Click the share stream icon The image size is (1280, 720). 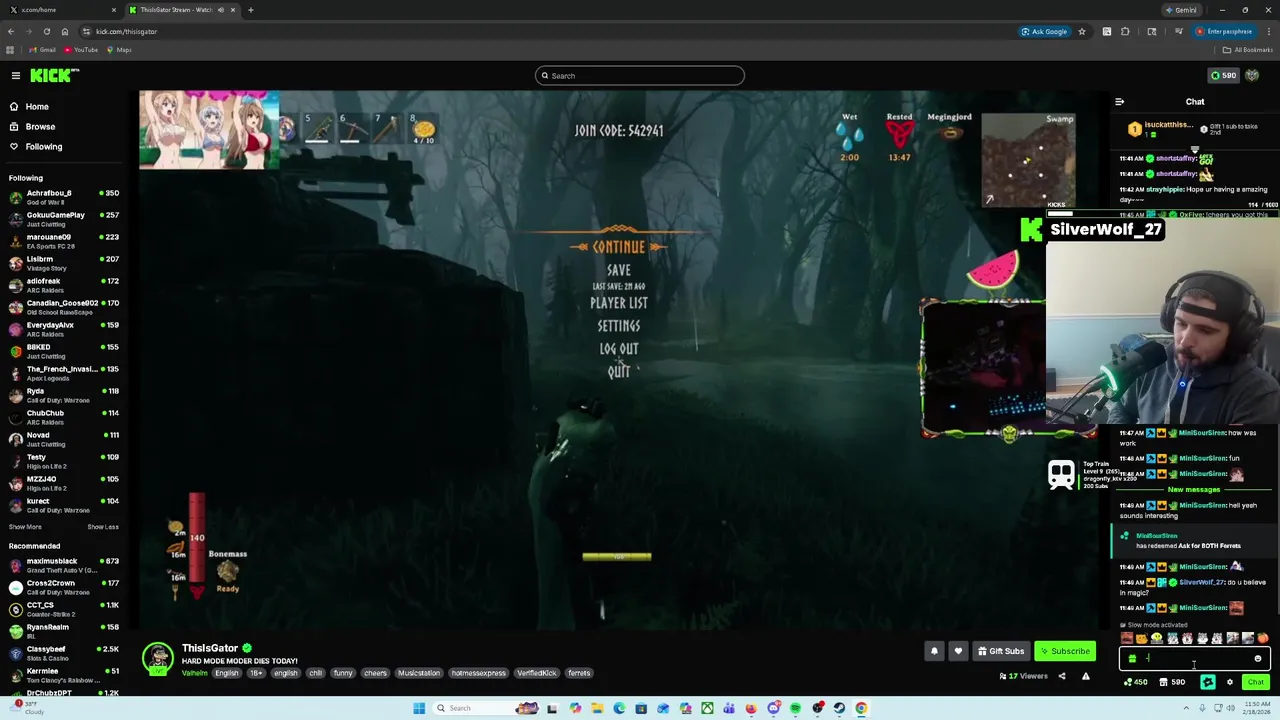1062,676
